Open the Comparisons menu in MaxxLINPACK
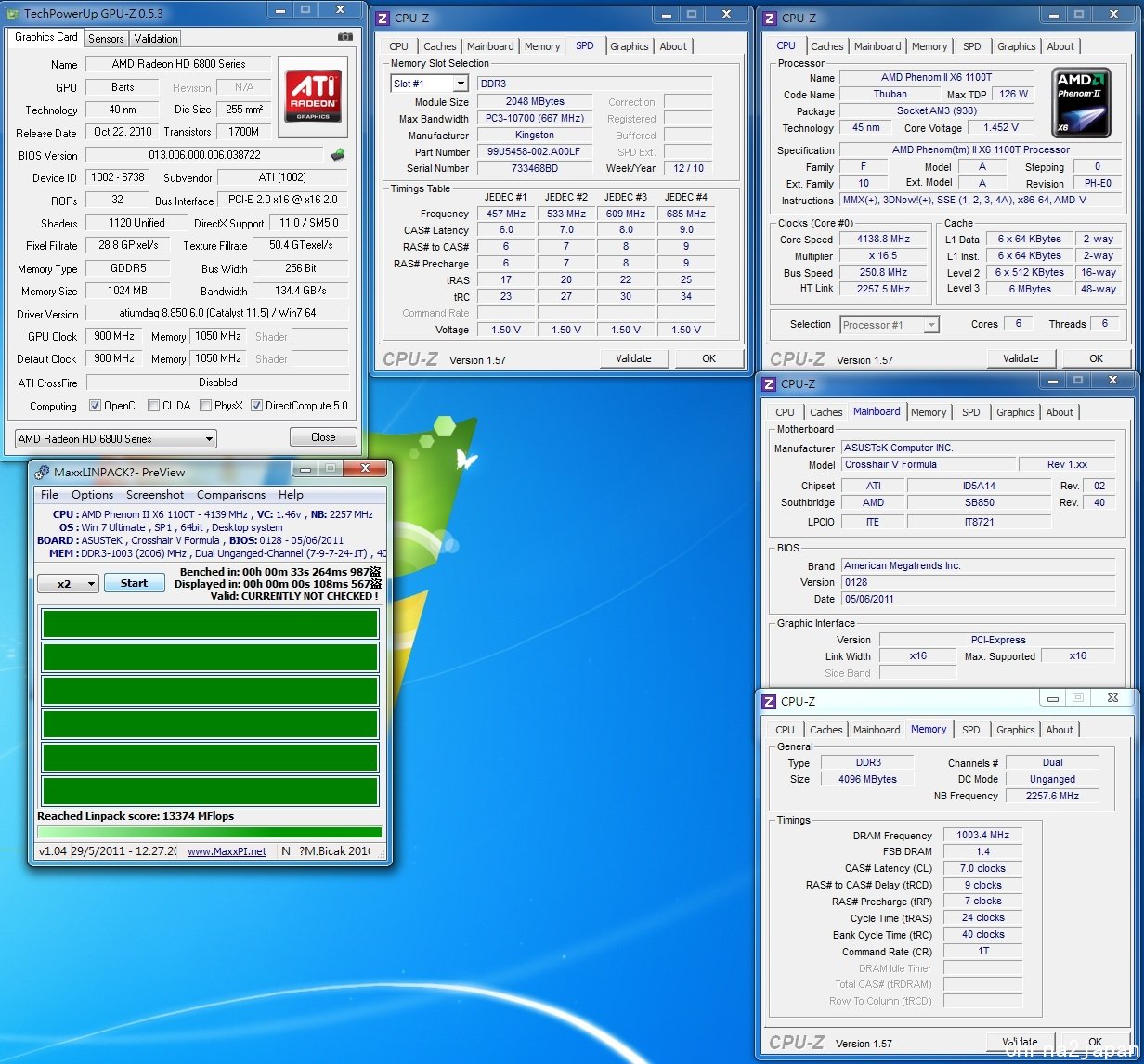1144x1064 pixels. click(231, 495)
